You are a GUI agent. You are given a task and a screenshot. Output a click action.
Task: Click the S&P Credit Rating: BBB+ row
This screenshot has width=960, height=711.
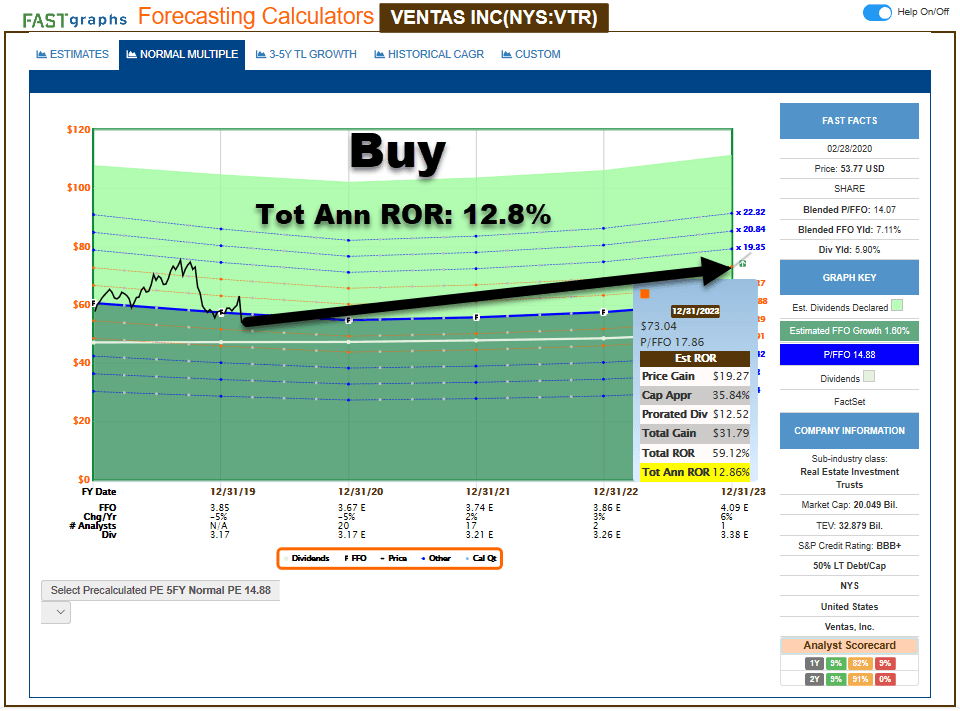click(x=849, y=546)
